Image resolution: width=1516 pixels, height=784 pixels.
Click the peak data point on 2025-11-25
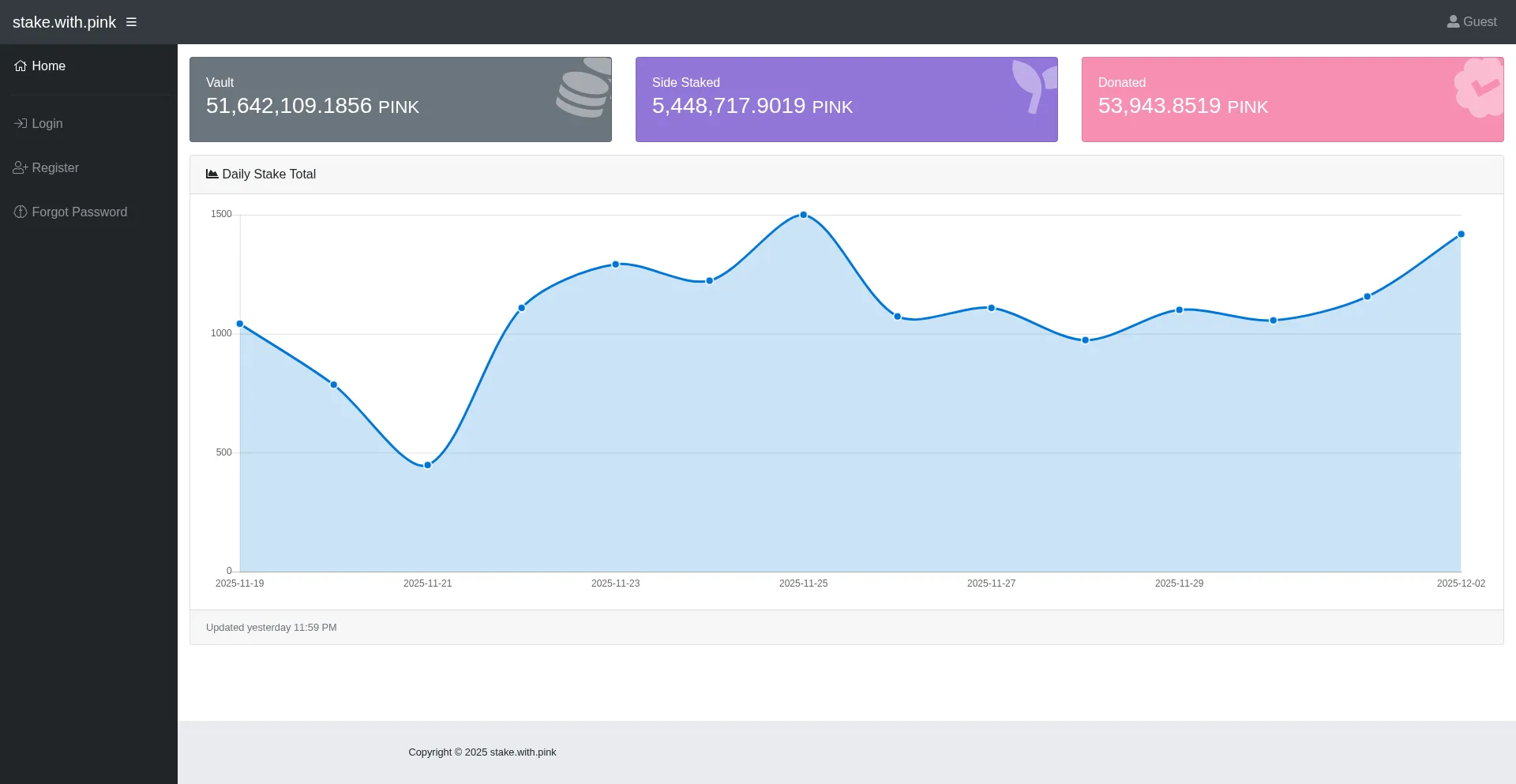pos(804,215)
